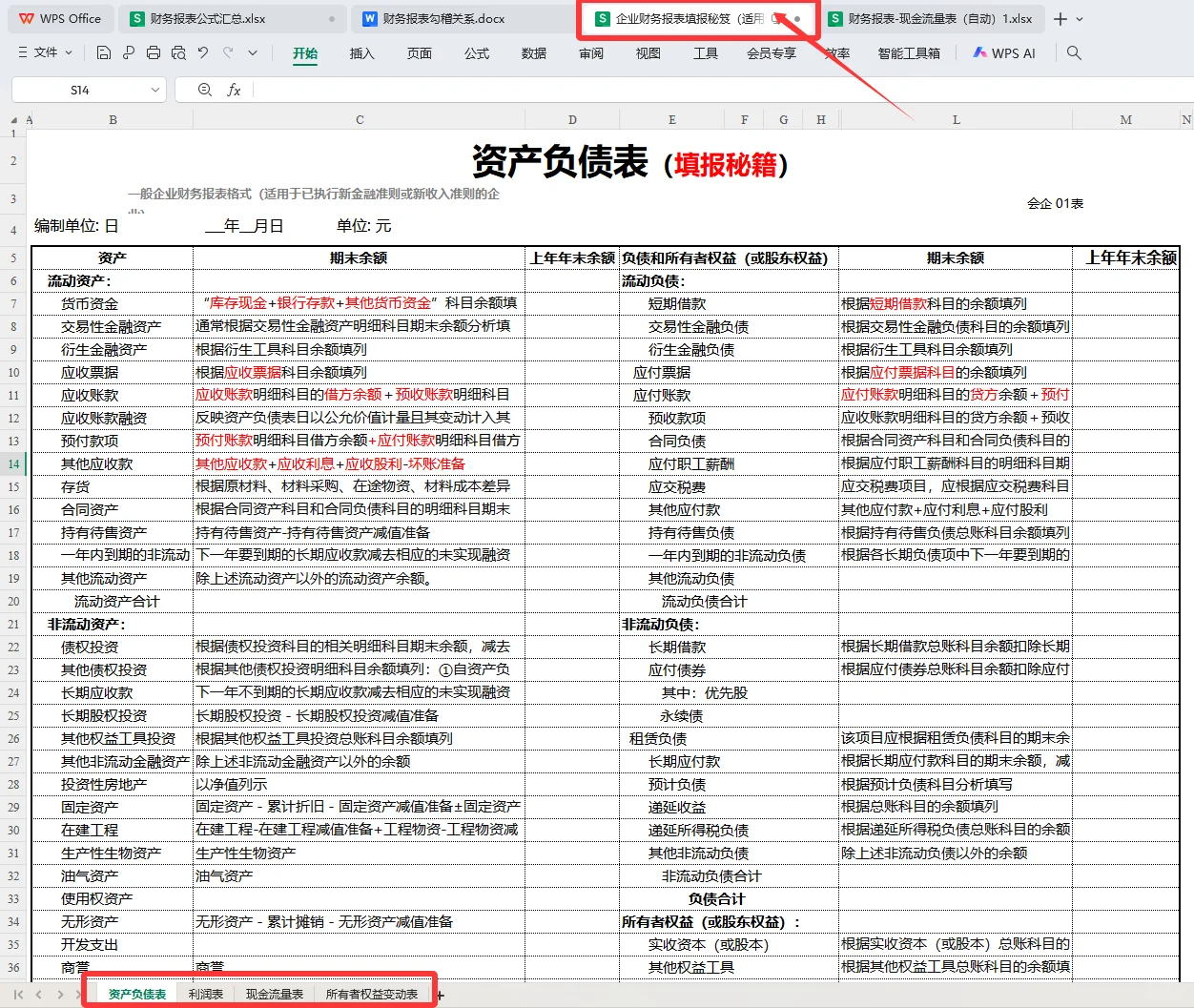Click the Print Preview icon
1194x1008 pixels.
178,53
